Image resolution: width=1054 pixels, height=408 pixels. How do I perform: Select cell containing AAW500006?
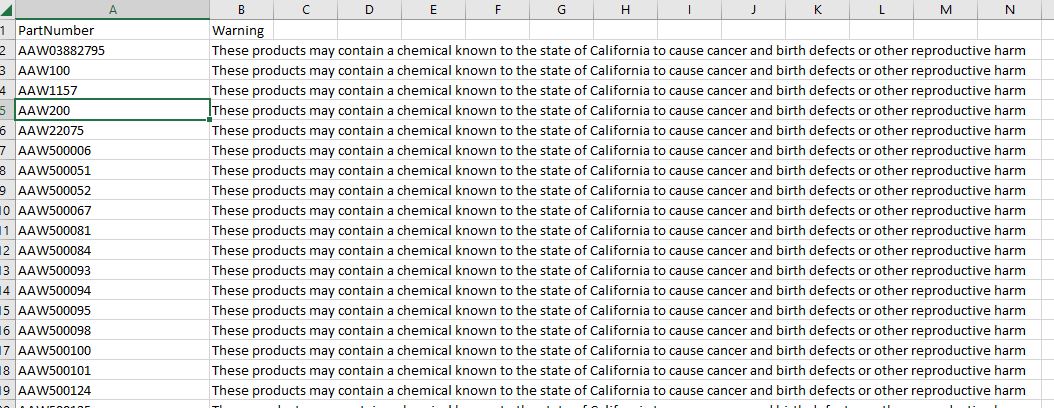[112, 151]
